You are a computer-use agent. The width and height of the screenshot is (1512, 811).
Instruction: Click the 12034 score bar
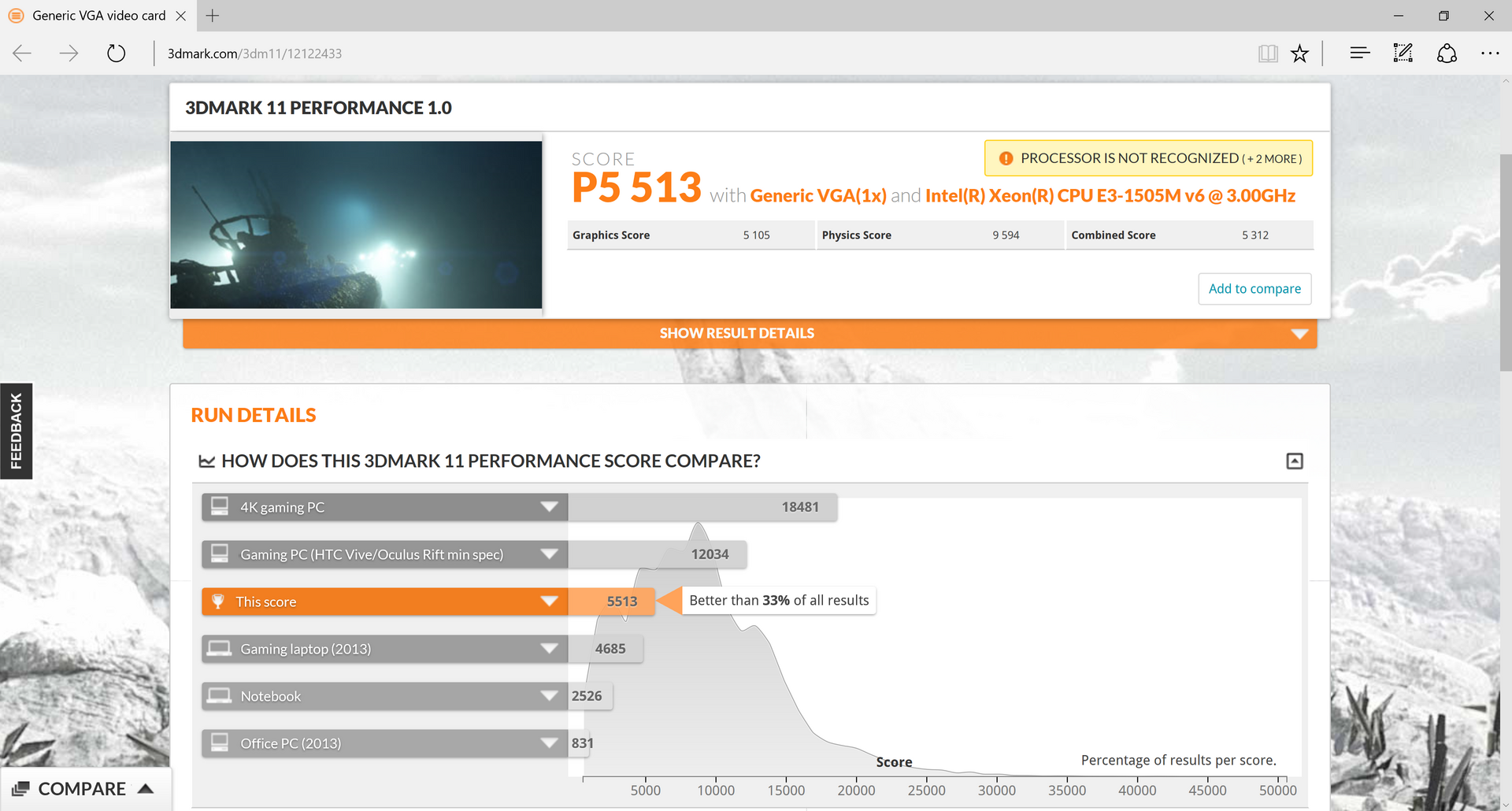[658, 554]
